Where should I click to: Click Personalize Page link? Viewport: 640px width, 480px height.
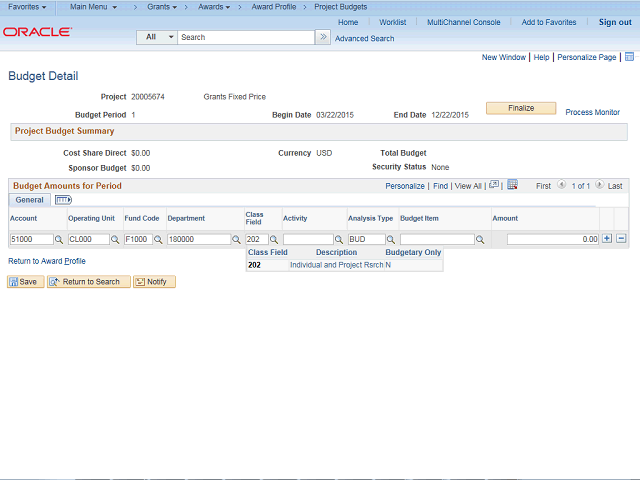point(587,57)
